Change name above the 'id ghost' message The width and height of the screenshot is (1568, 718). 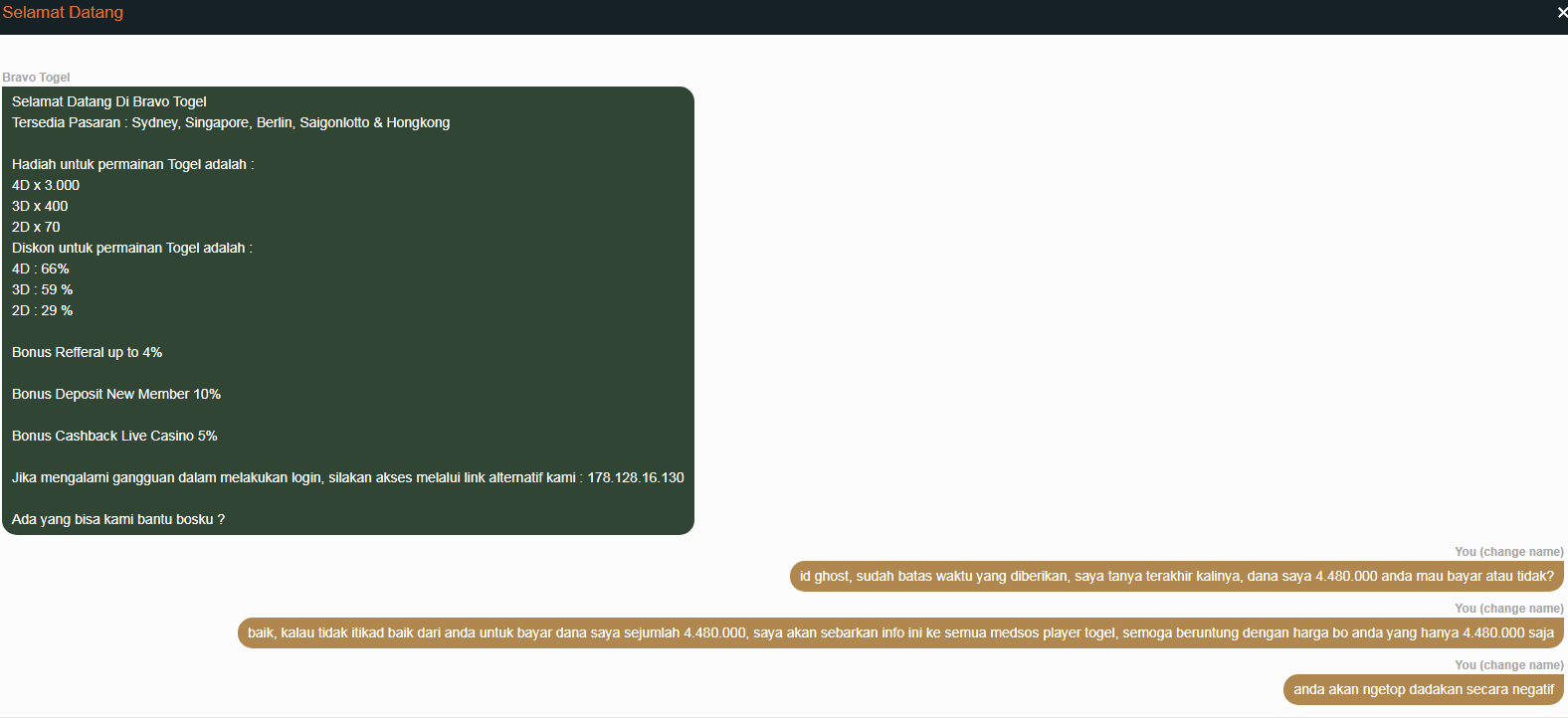pyautogui.click(x=1521, y=552)
